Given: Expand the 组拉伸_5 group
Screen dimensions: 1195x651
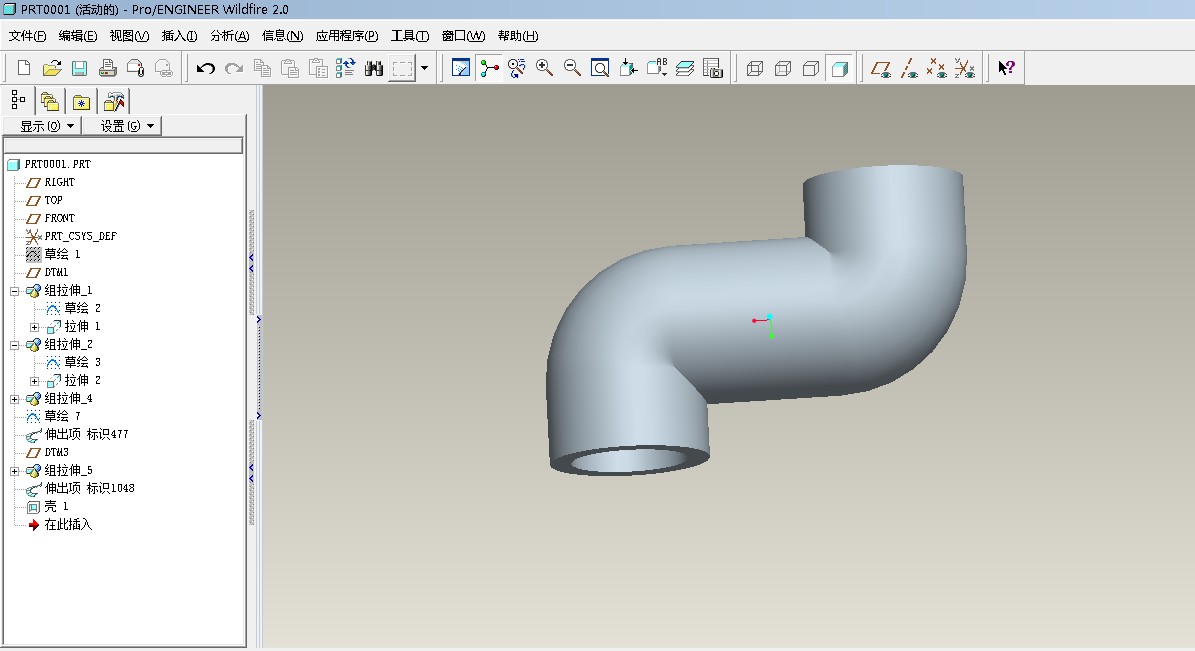Looking at the screenshot, I should [x=14, y=472].
